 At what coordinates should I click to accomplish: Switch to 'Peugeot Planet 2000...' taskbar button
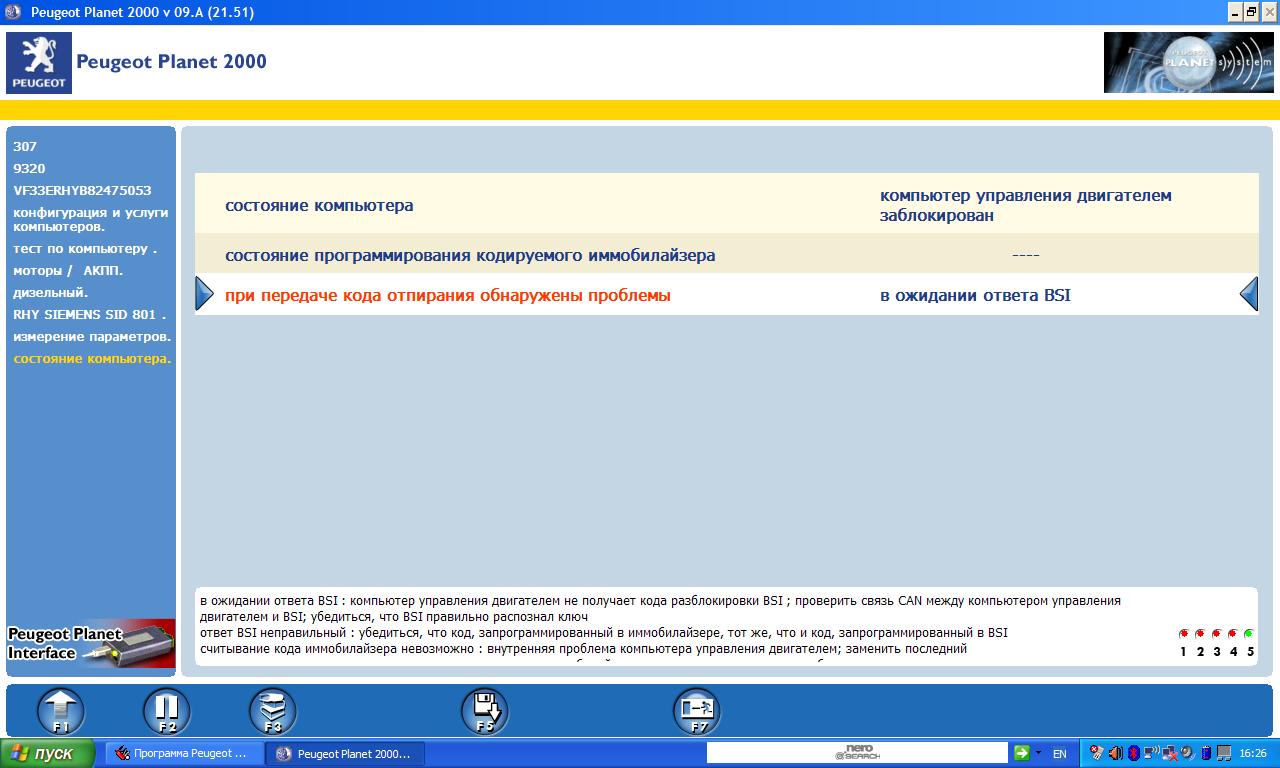point(346,753)
